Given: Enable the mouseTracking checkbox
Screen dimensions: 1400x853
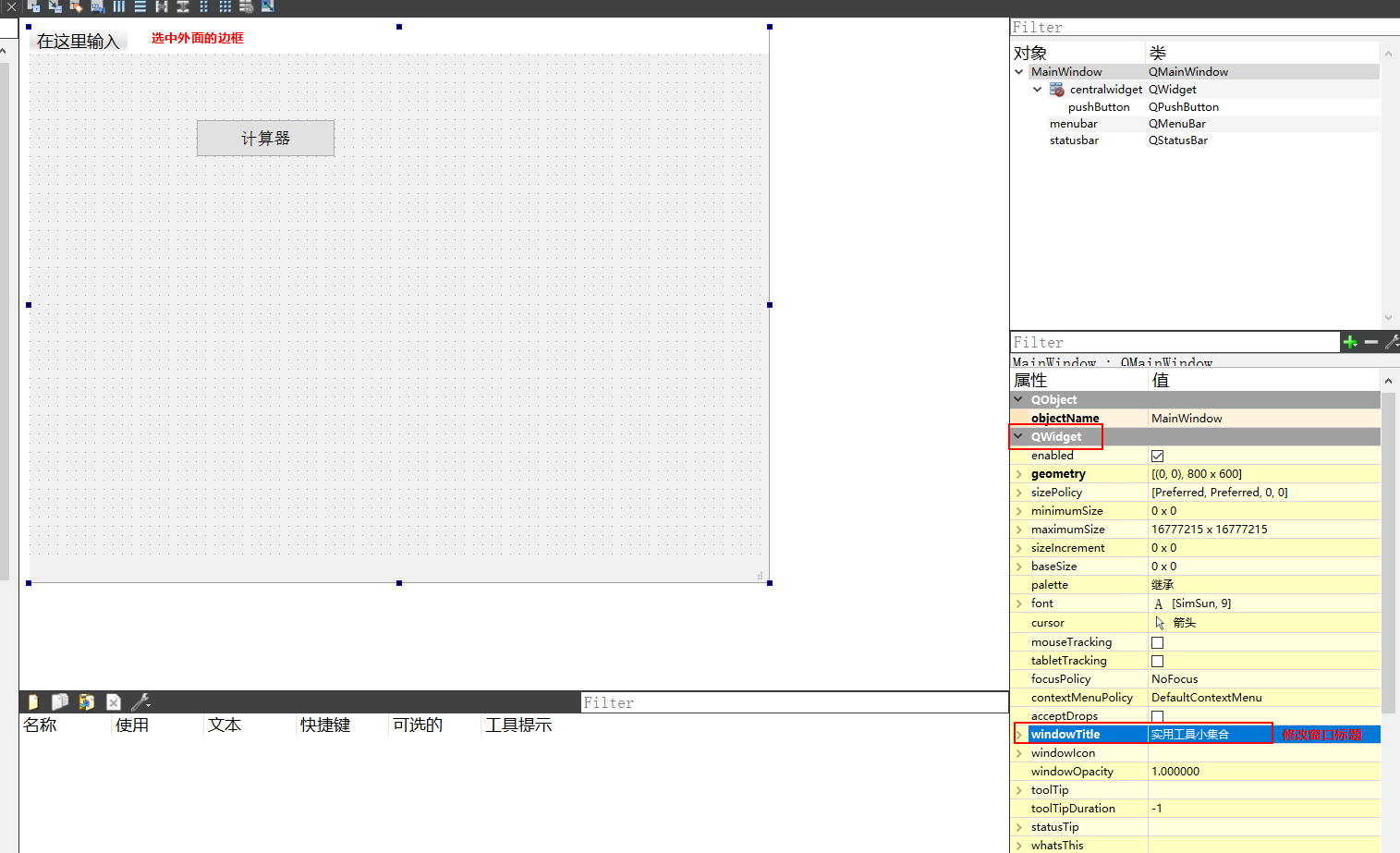Looking at the screenshot, I should tap(1157, 642).
